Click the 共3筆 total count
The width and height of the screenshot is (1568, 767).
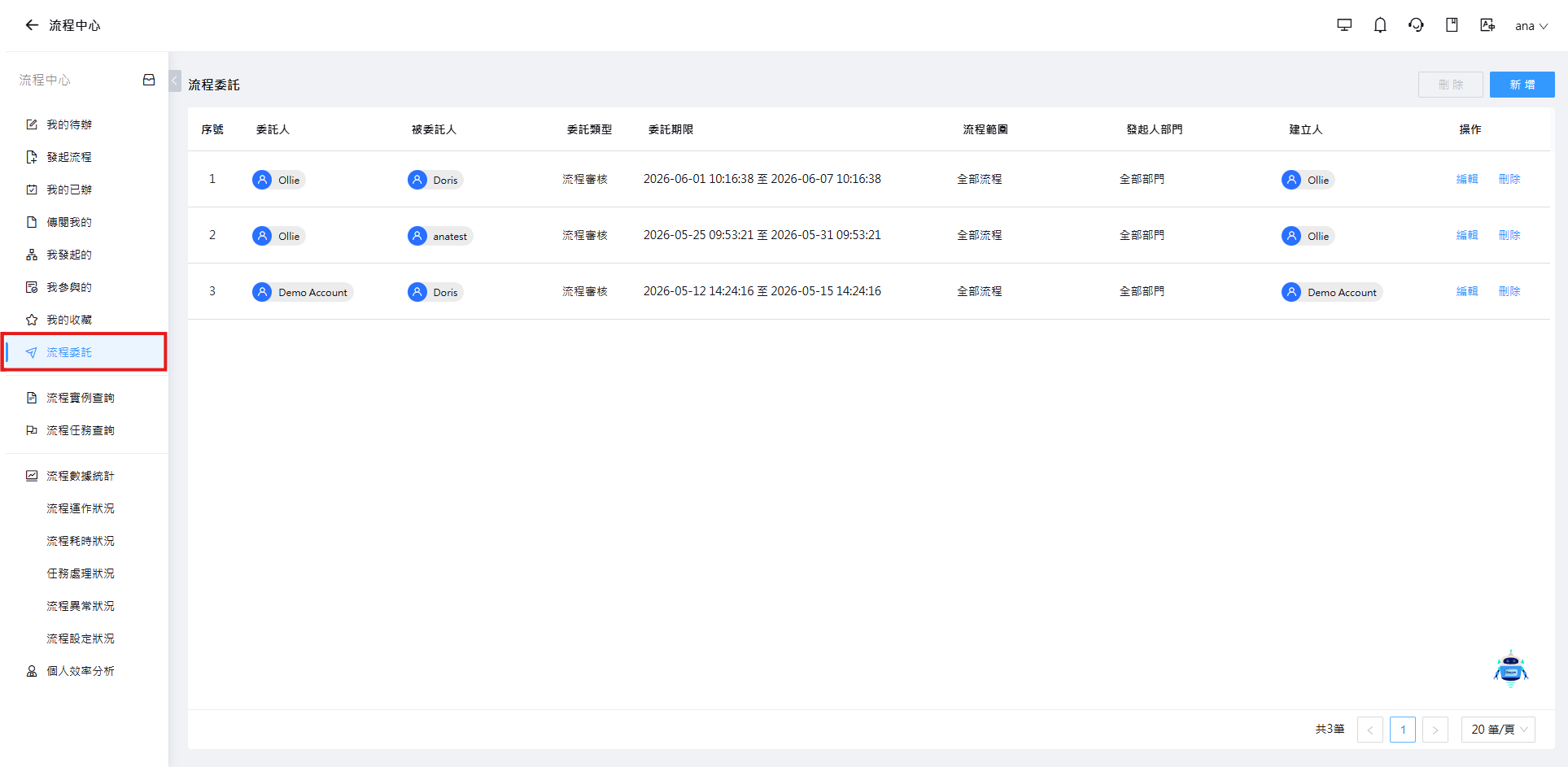[1330, 730]
